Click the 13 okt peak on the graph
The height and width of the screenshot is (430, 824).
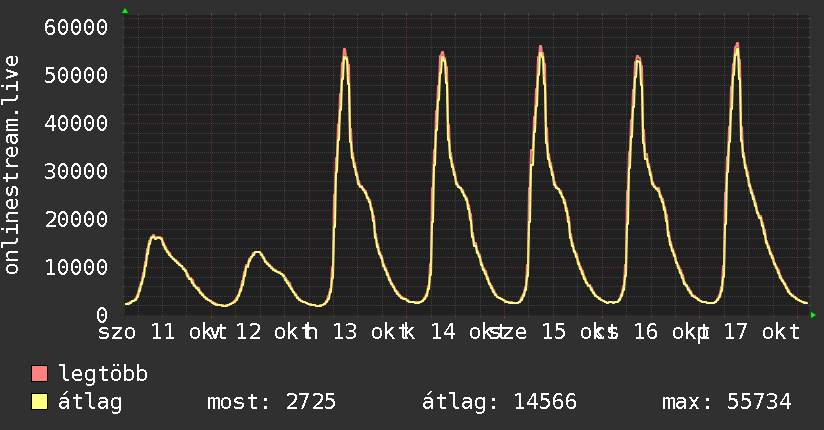[345, 52]
